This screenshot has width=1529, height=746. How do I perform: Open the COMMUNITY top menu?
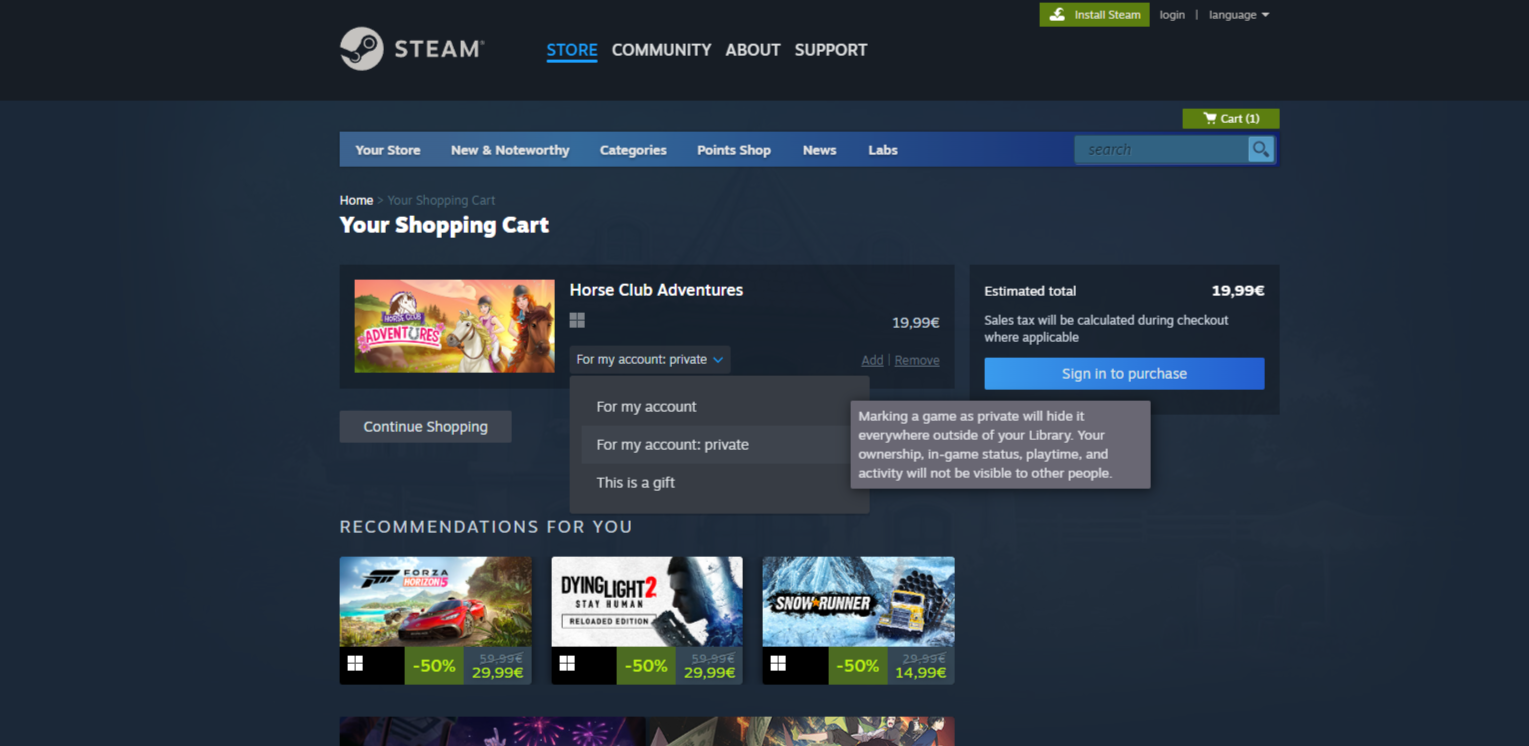coord(661,50)
